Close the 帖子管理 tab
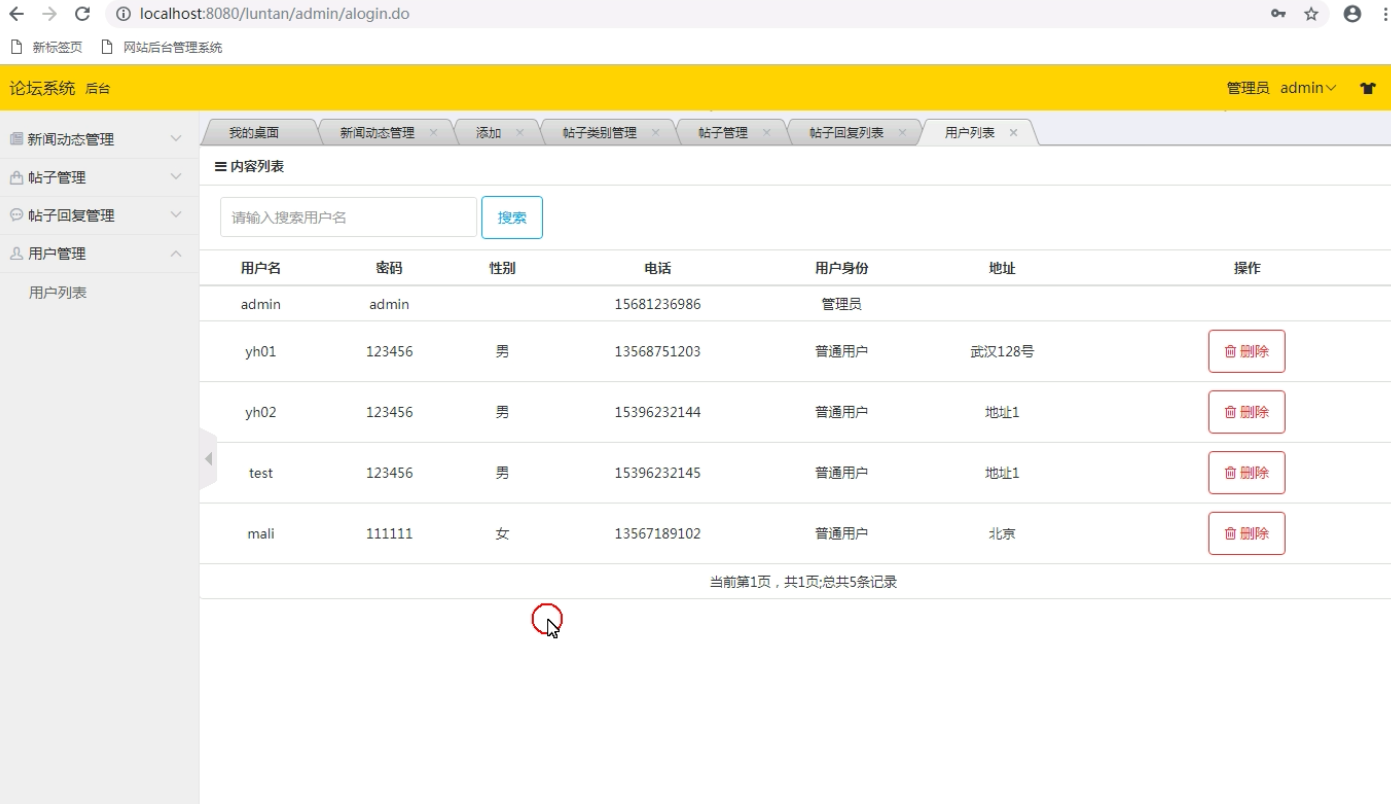1391x804 pixels. [x=767, y=133]
